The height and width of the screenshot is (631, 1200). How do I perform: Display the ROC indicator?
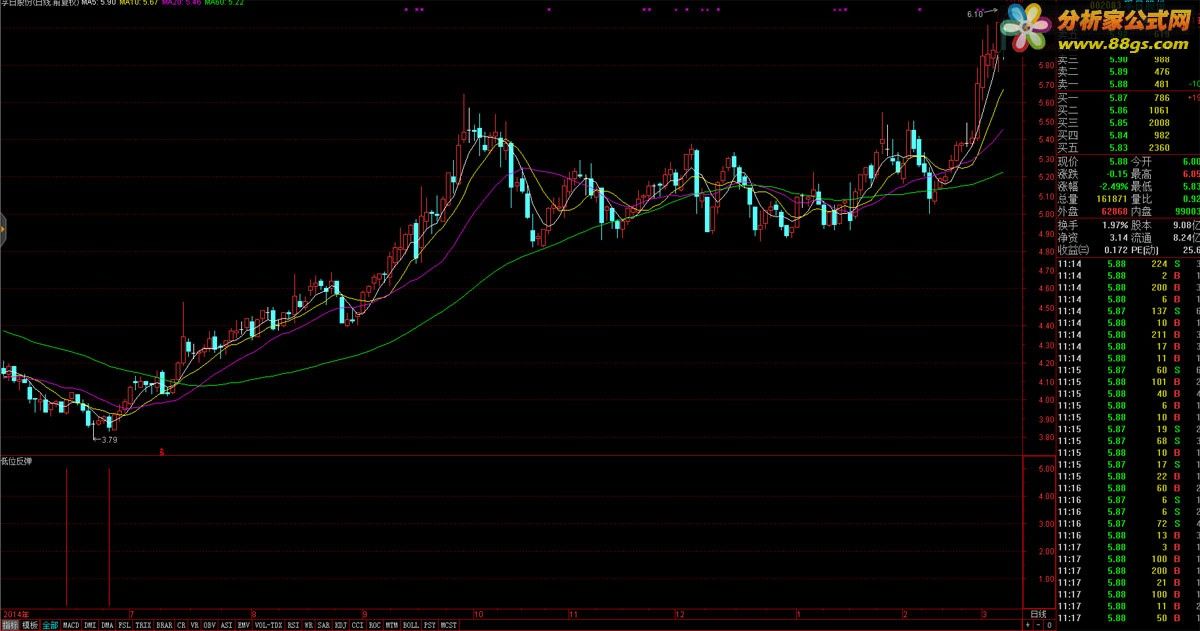(x=374, y=625)
